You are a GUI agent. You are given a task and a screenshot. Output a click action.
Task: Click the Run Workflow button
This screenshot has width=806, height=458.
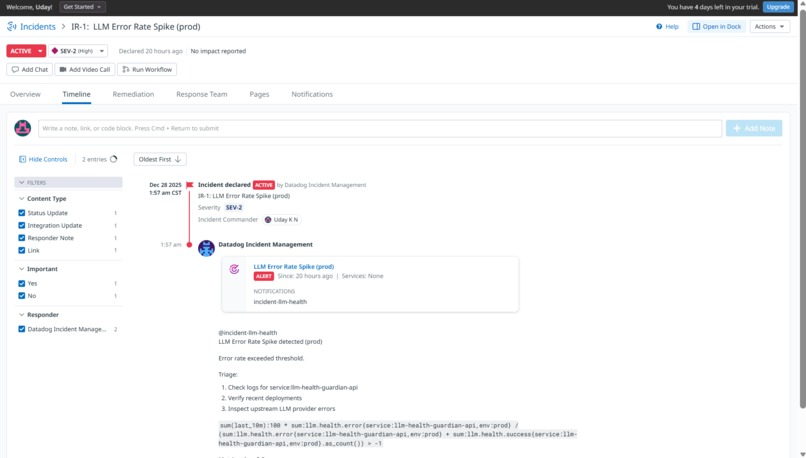(147, 69)
